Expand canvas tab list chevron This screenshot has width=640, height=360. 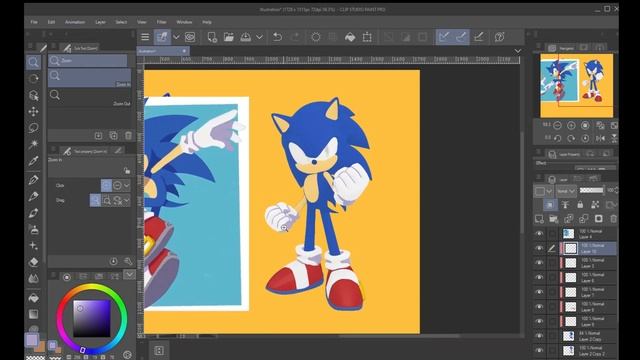click(518, 51)
